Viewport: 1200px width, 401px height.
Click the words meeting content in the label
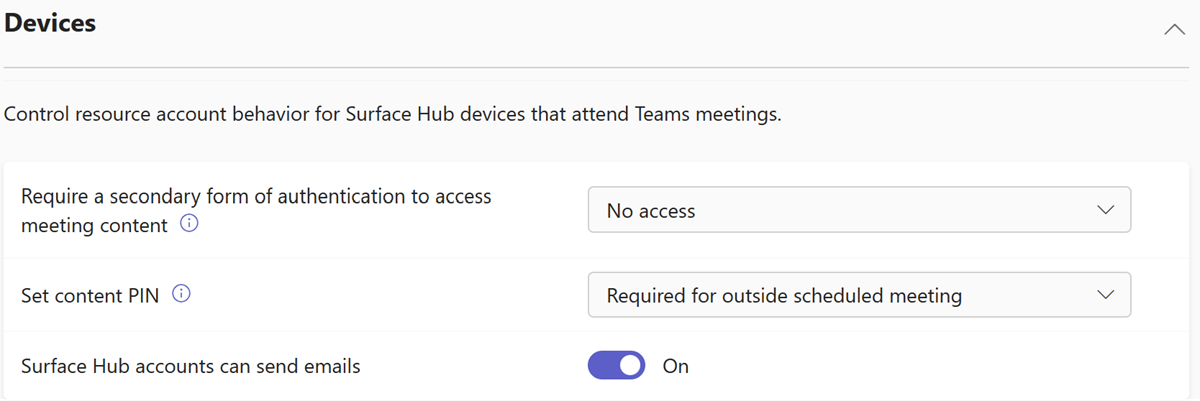tap(94, 225)
